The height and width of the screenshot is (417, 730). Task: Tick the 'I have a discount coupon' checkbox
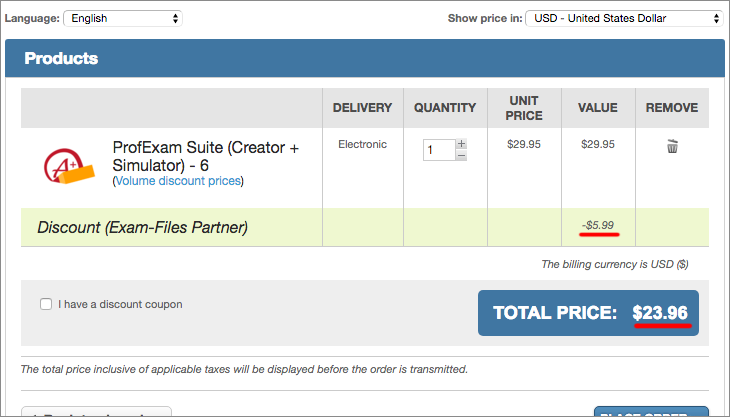point(46,304)
